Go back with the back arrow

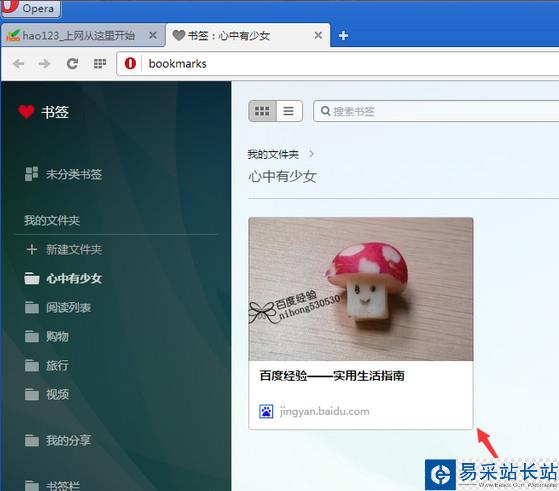[x=18, y=64]
